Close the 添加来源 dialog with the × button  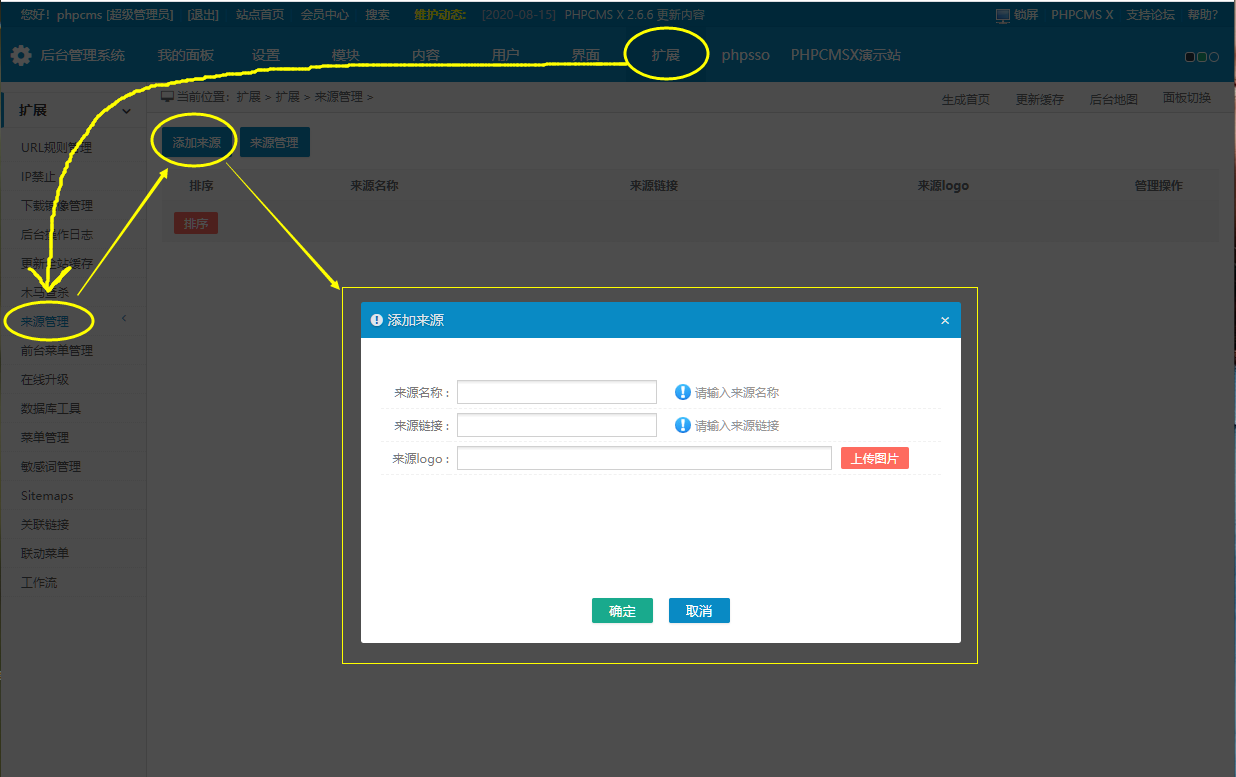point(945,321)
